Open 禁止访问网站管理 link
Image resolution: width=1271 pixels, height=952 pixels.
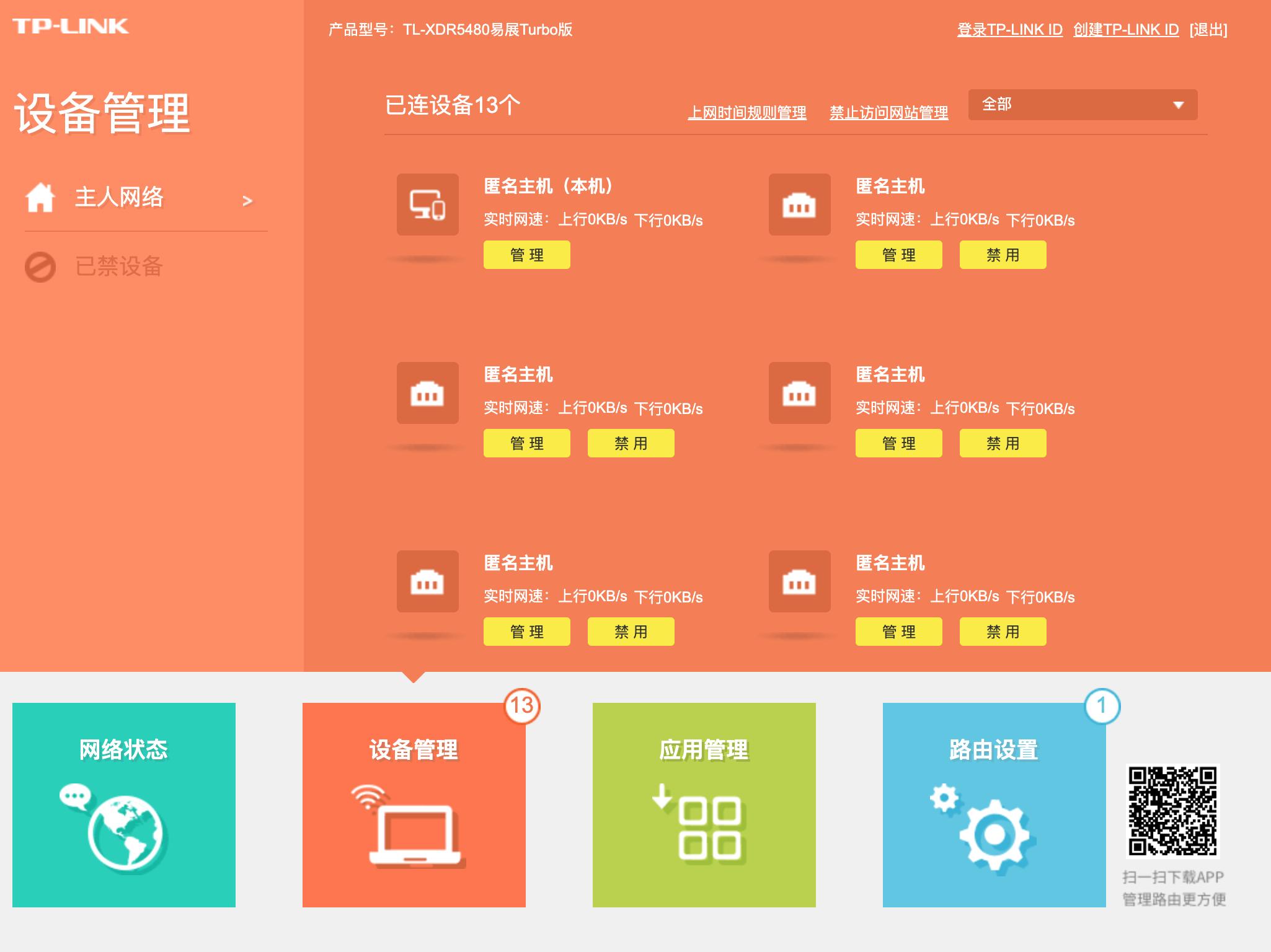pyautogui.click(x=889, y=113)
